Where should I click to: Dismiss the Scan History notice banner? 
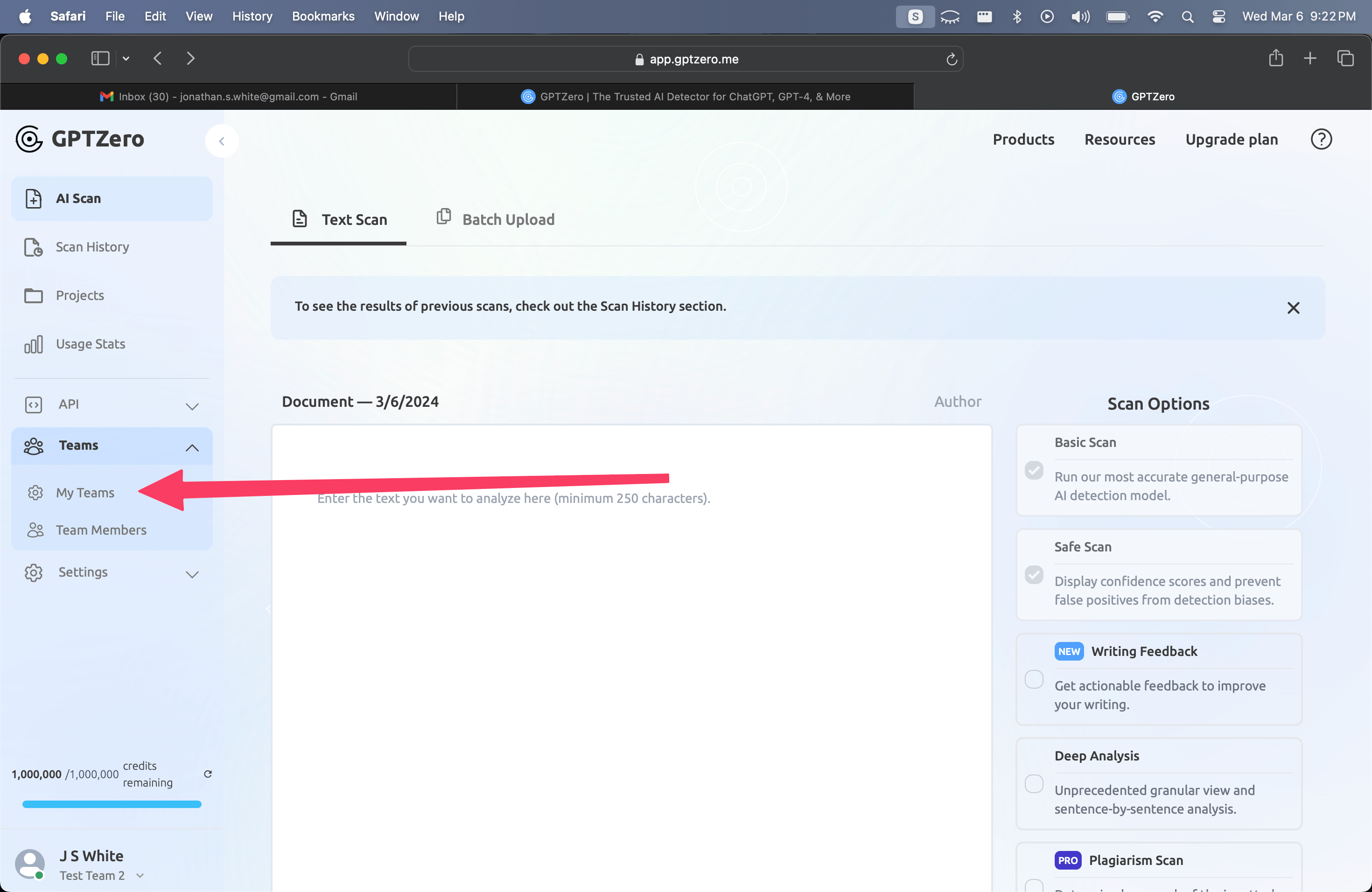tap(1293, 308)
